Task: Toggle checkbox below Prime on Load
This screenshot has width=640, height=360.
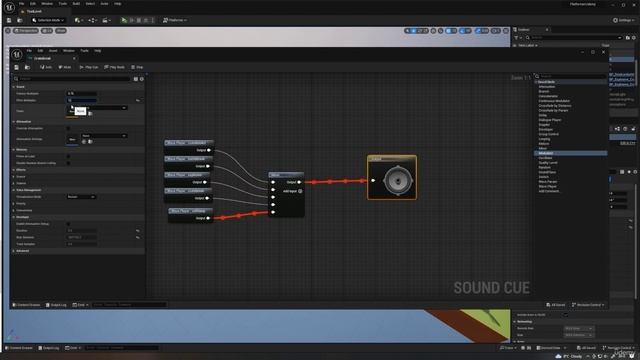Action: click(x=68, y=163)
